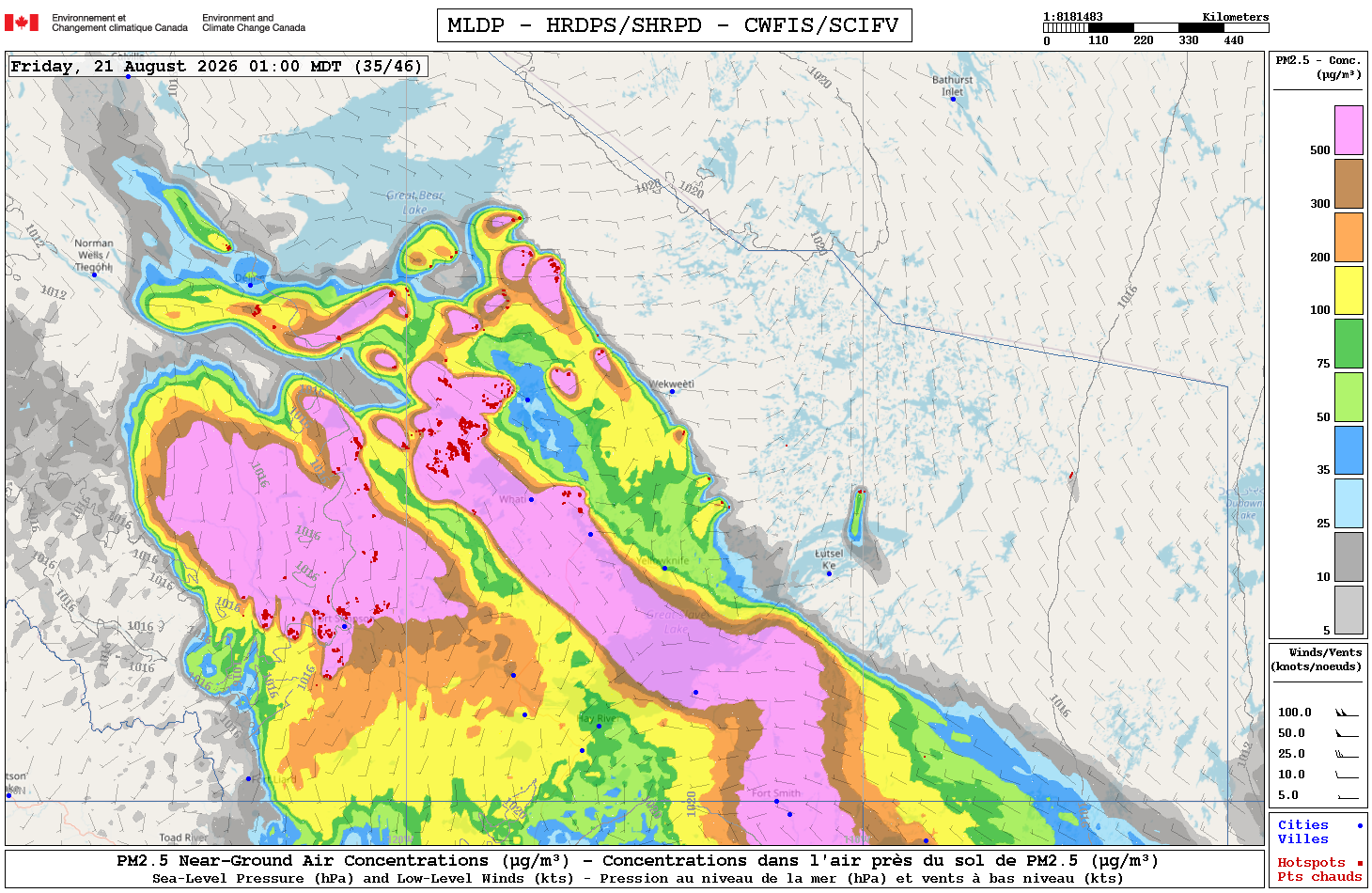
Task: Click the 'Hotspots Pts chauds' legend label
Action: [1319, 869]
